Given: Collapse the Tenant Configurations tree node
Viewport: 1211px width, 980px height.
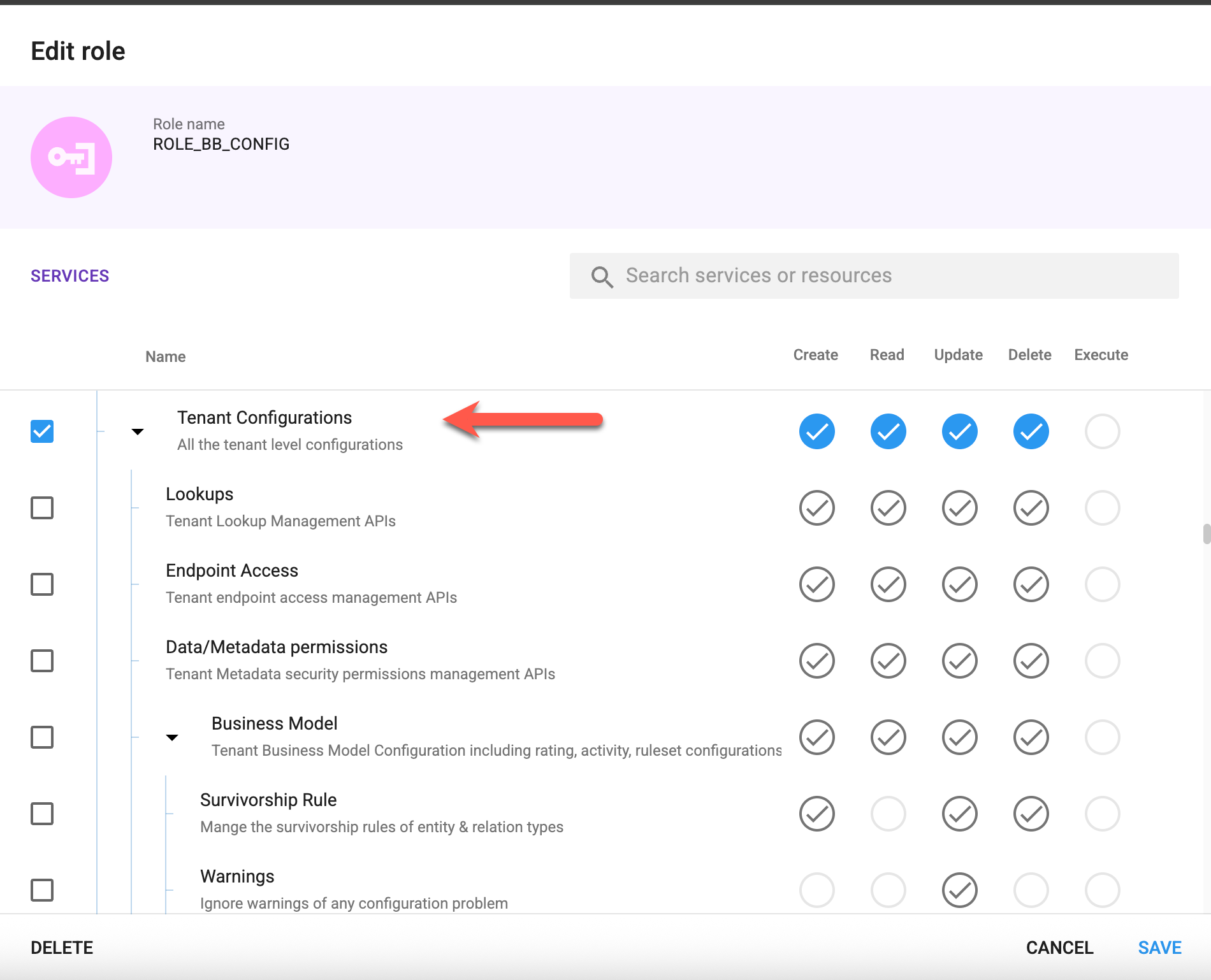Looking at the screenshot, I should tap(138, 431).
